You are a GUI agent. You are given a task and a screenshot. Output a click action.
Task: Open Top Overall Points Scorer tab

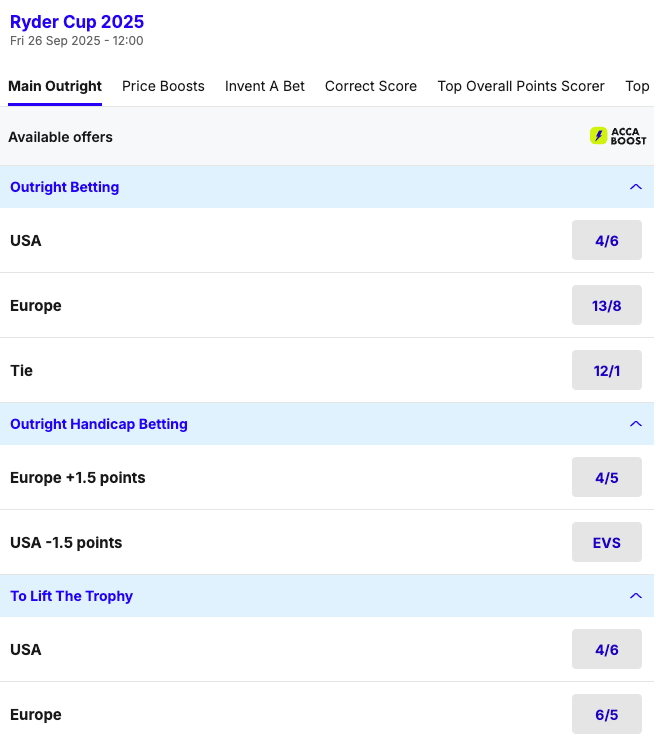coord(521,86)
